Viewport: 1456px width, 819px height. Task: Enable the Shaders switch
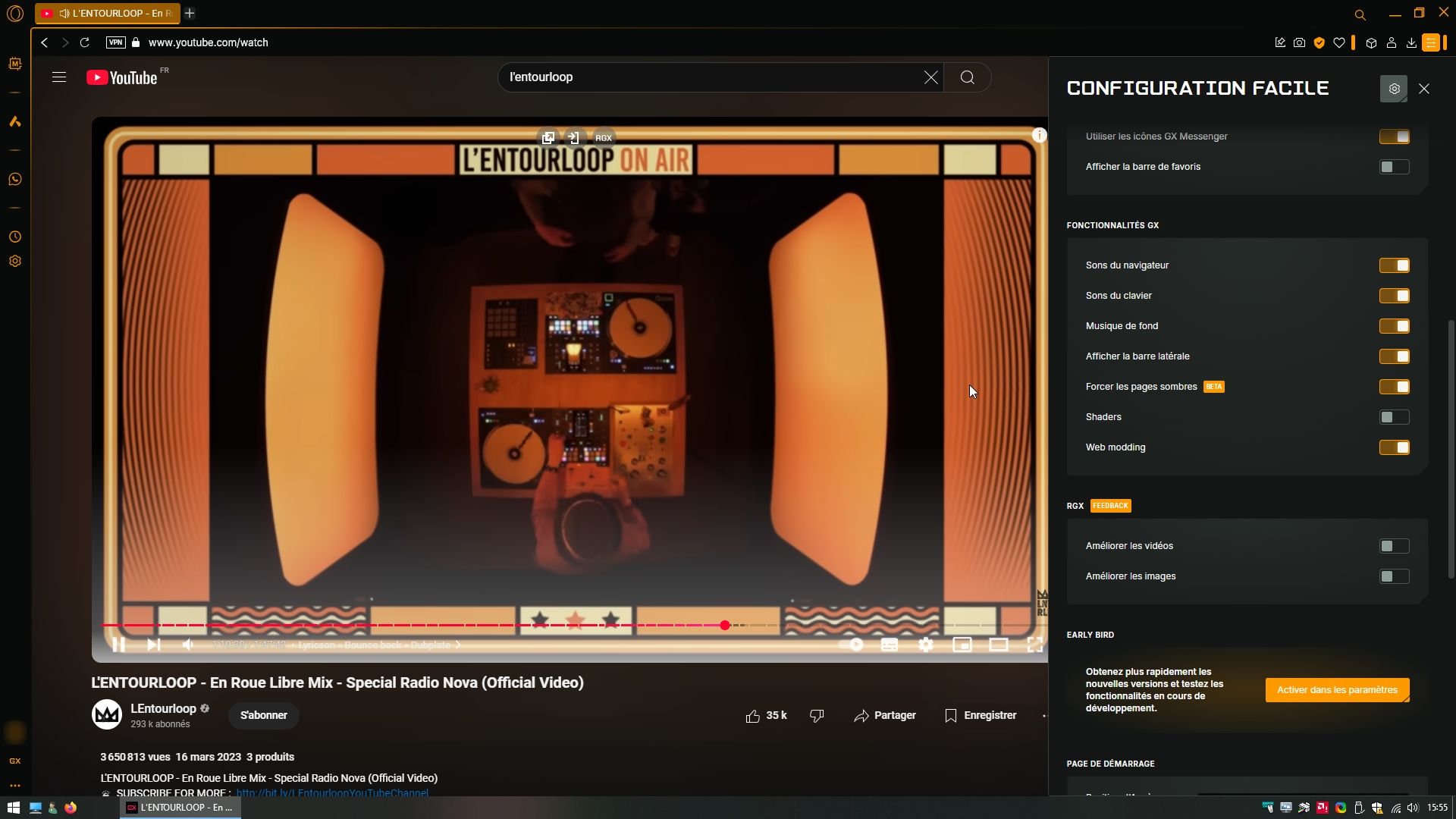click(1394, 417)
